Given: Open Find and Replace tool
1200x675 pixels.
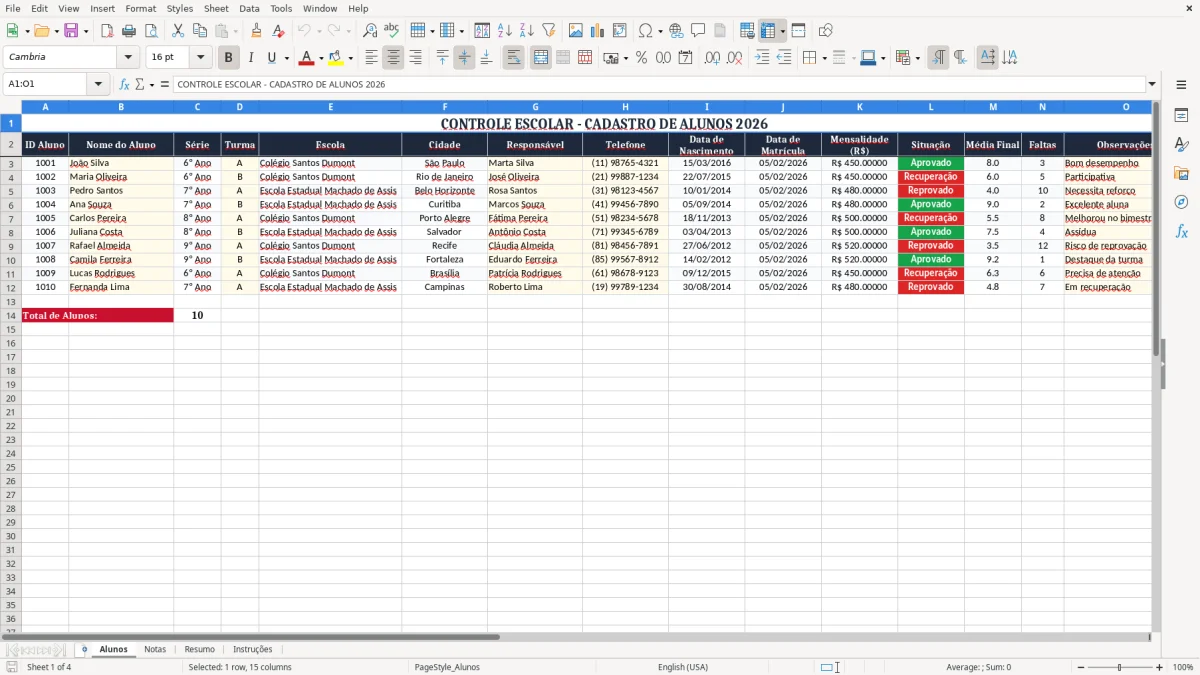Looking at the screenshot, I should pos(370,31).
